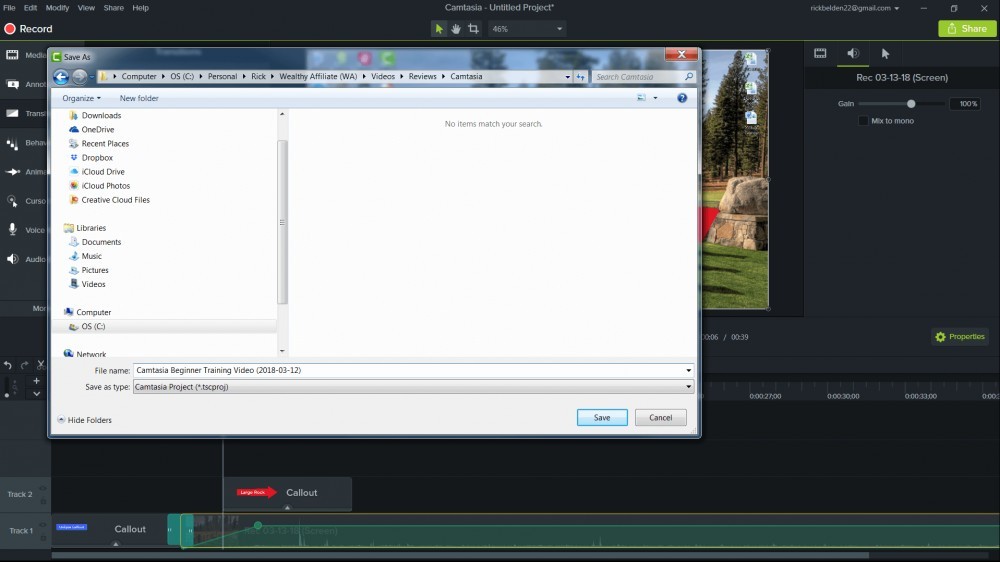Open the Behaviors tab icon
This screenshot has height=562, width=1000.
[12, 143]
